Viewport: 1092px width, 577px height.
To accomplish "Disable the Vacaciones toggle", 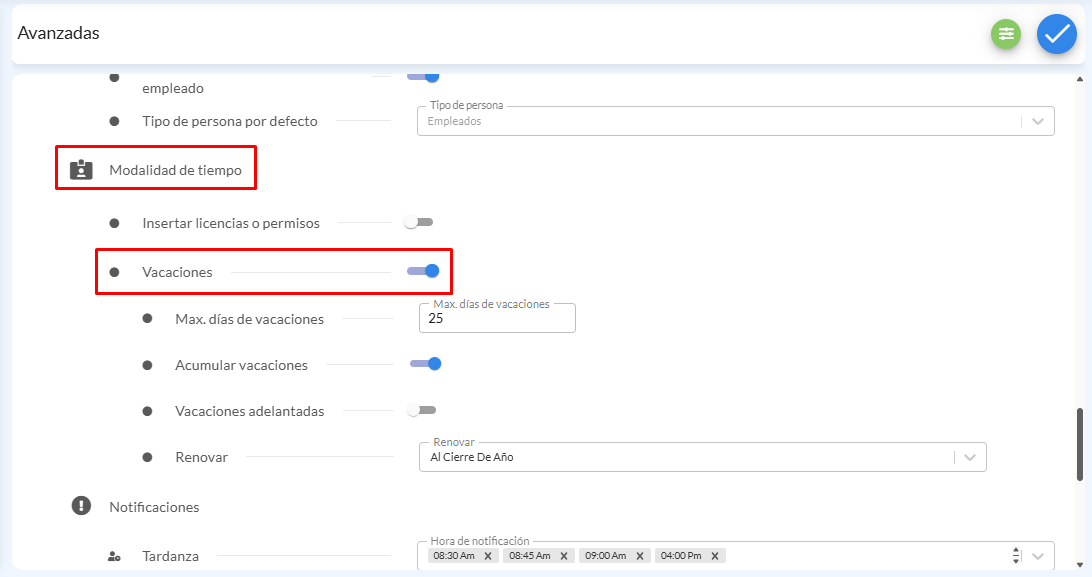I will pyautogui.click(x=424, y=271).
